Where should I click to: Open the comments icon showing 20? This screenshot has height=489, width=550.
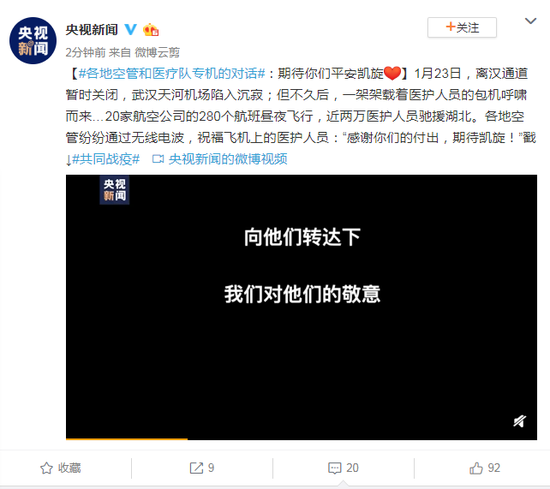pos(334,468)
